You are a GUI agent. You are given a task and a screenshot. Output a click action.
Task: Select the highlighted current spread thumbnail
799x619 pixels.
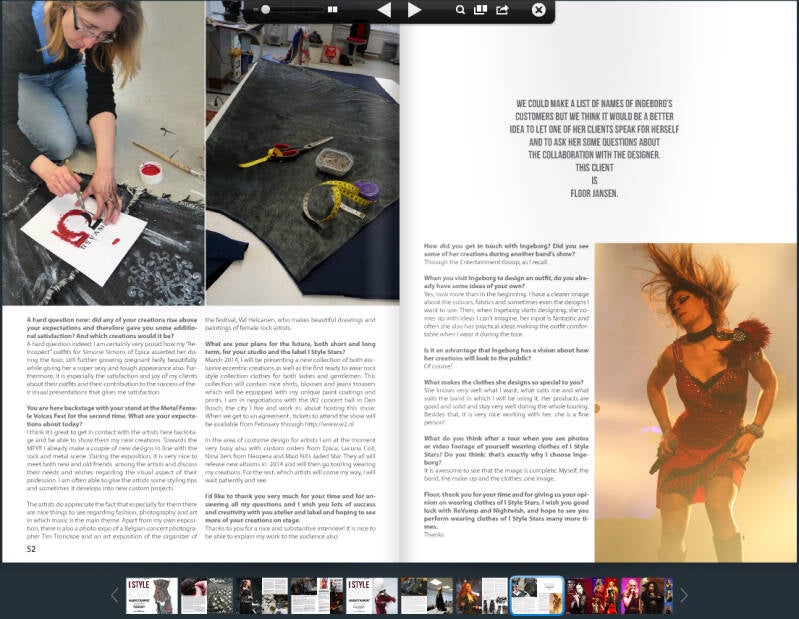[537, 596]
